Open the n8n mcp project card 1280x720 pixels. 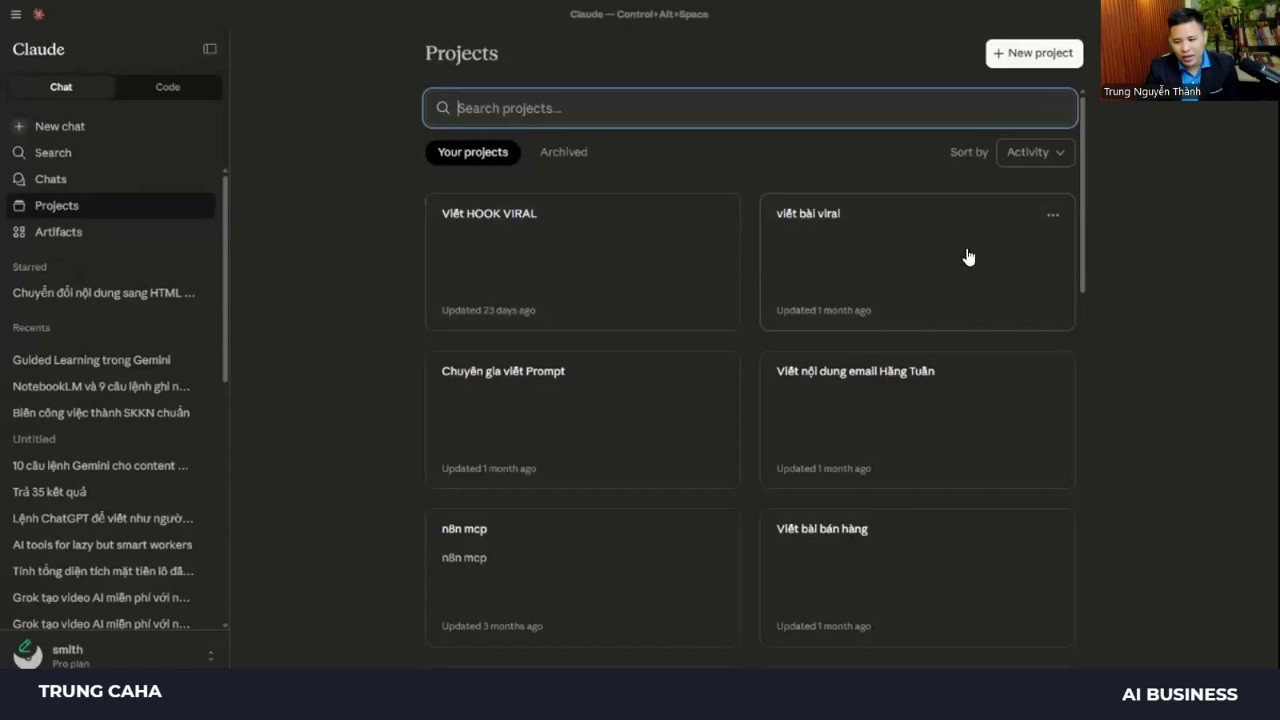coord(583,578)
